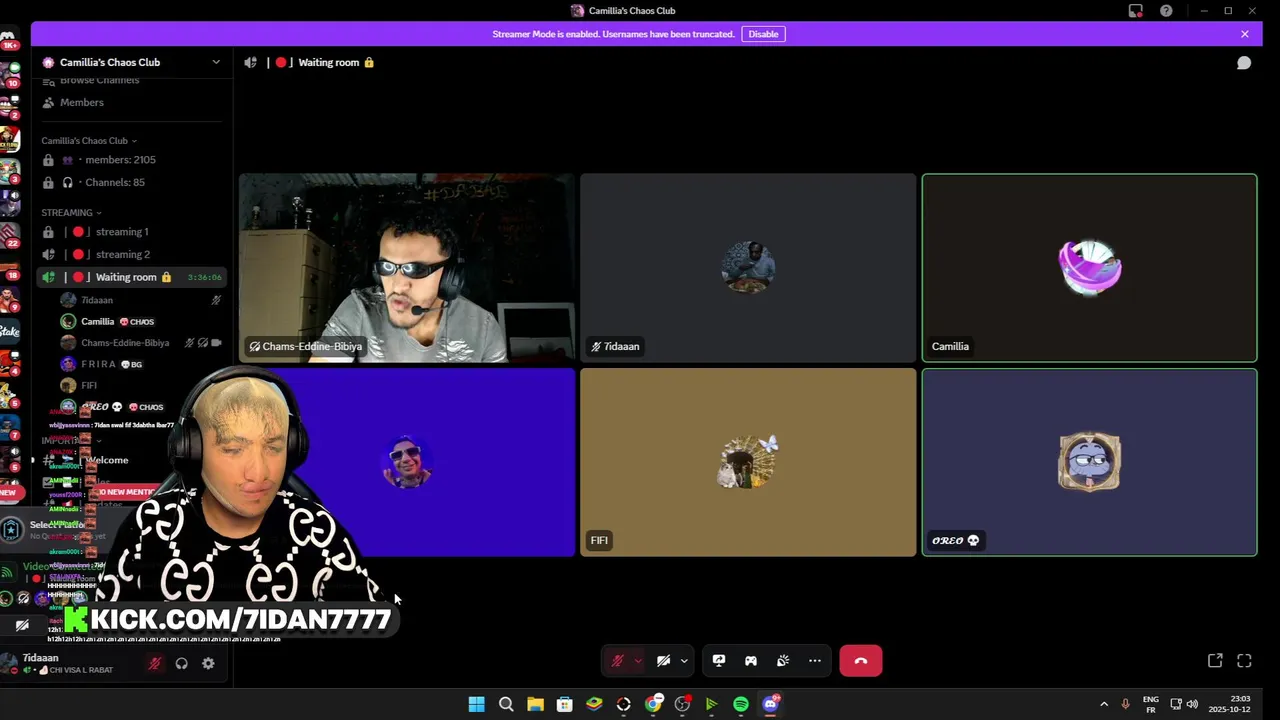Focus the OREO participant tile
Screen dimensions: 1280x720
click(1089, 462)
